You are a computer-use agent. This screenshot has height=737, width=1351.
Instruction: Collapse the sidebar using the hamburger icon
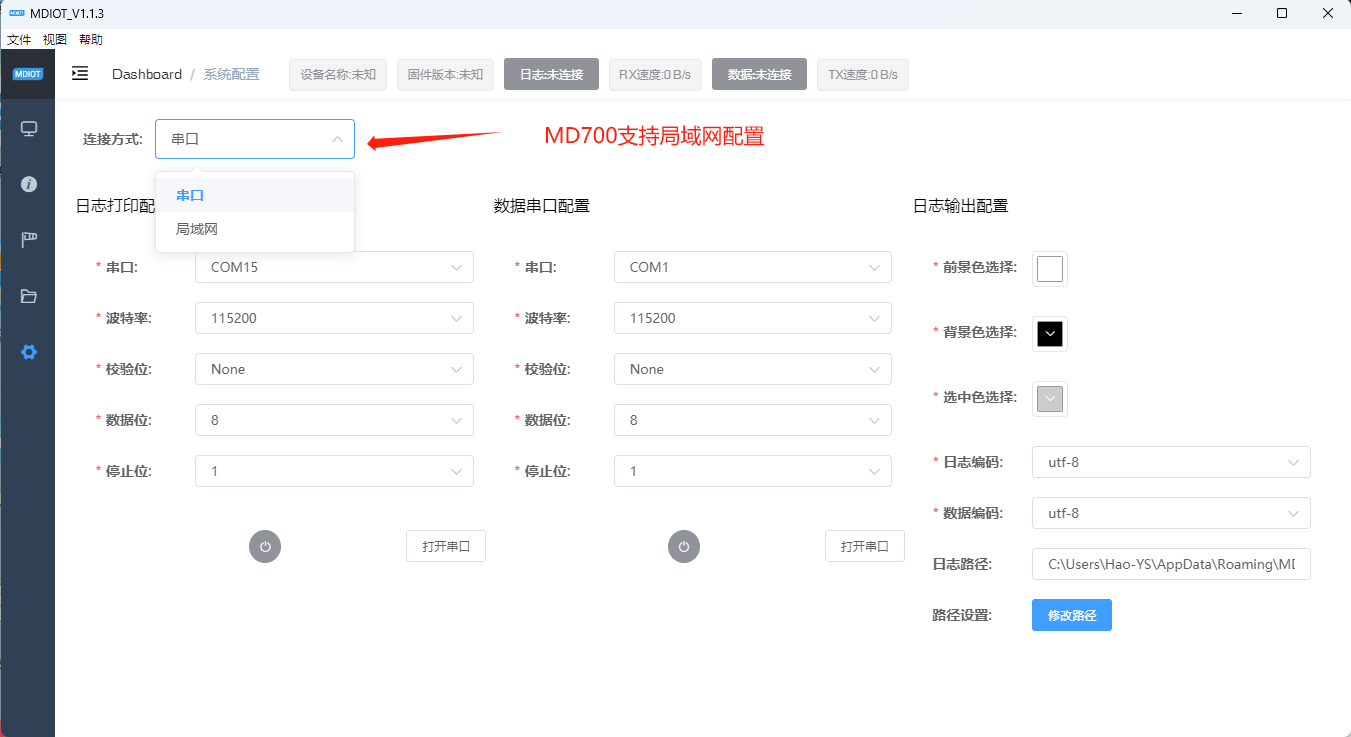(x=79, y=73)
